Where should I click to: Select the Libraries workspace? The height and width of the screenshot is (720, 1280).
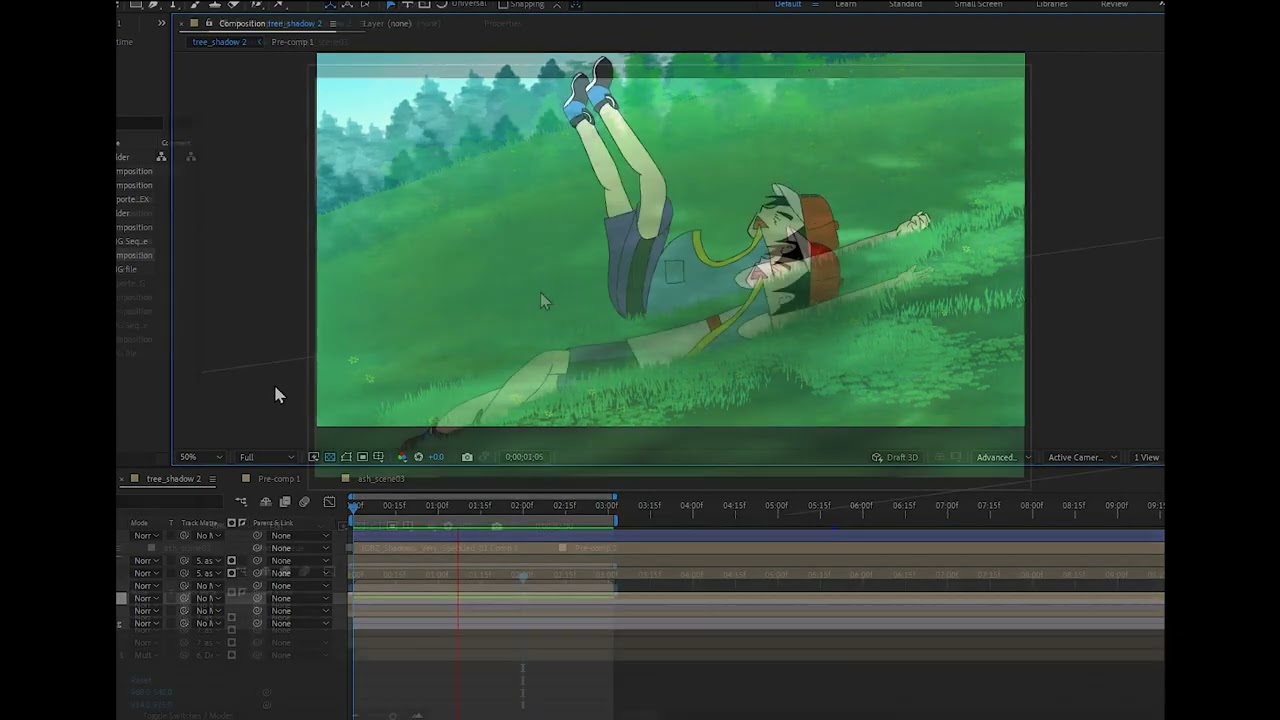1051,4
